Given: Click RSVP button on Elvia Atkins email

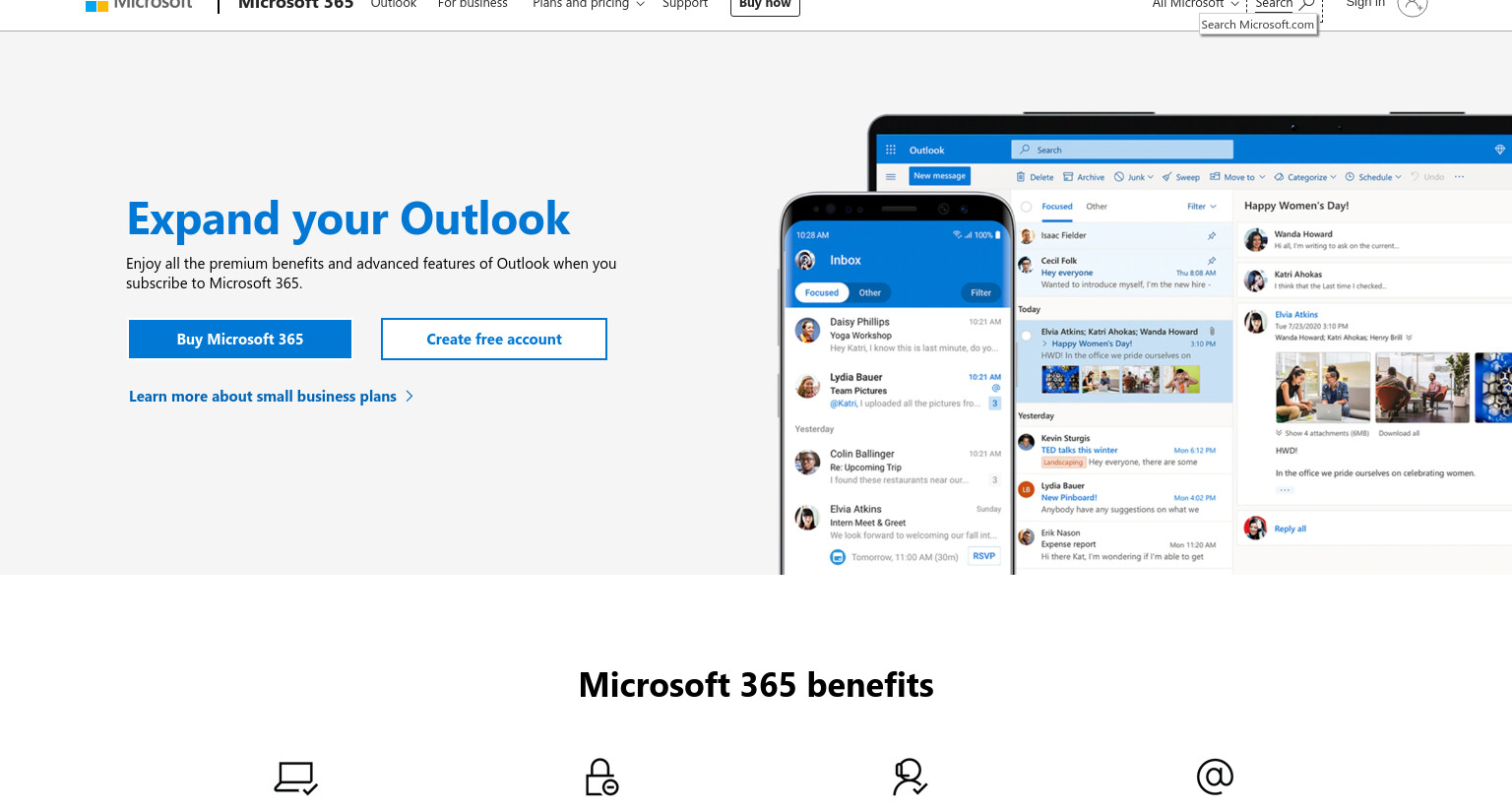Looking at the screenshot, I should pos(983,556).
